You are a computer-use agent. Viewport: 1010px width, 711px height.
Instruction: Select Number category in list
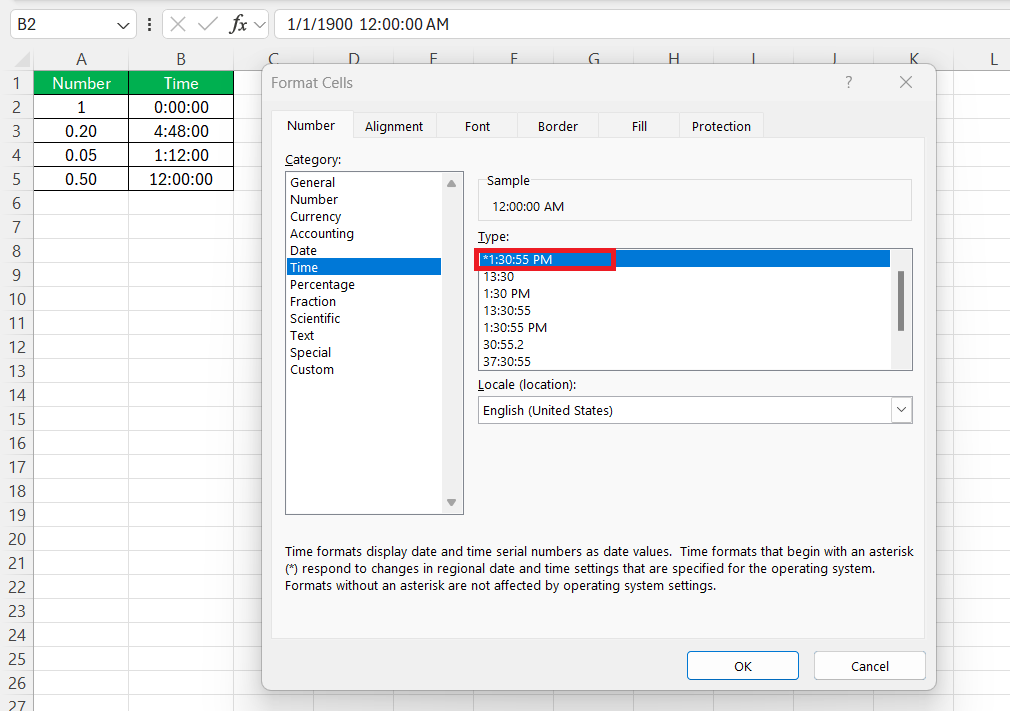[364, 200]
